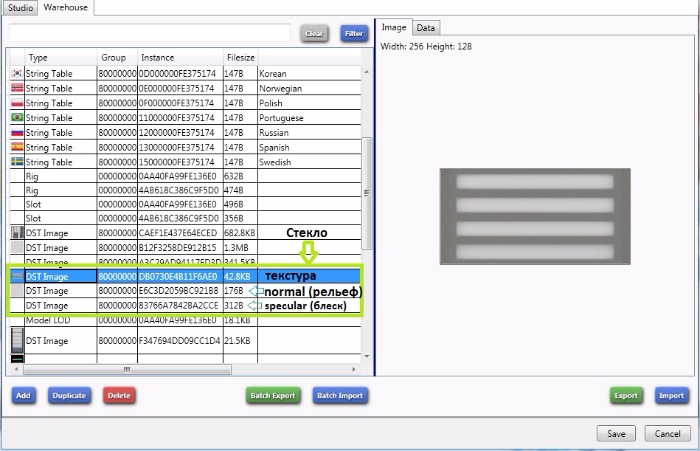
Task: Click the Filter button
Action: tap(353, 33)
